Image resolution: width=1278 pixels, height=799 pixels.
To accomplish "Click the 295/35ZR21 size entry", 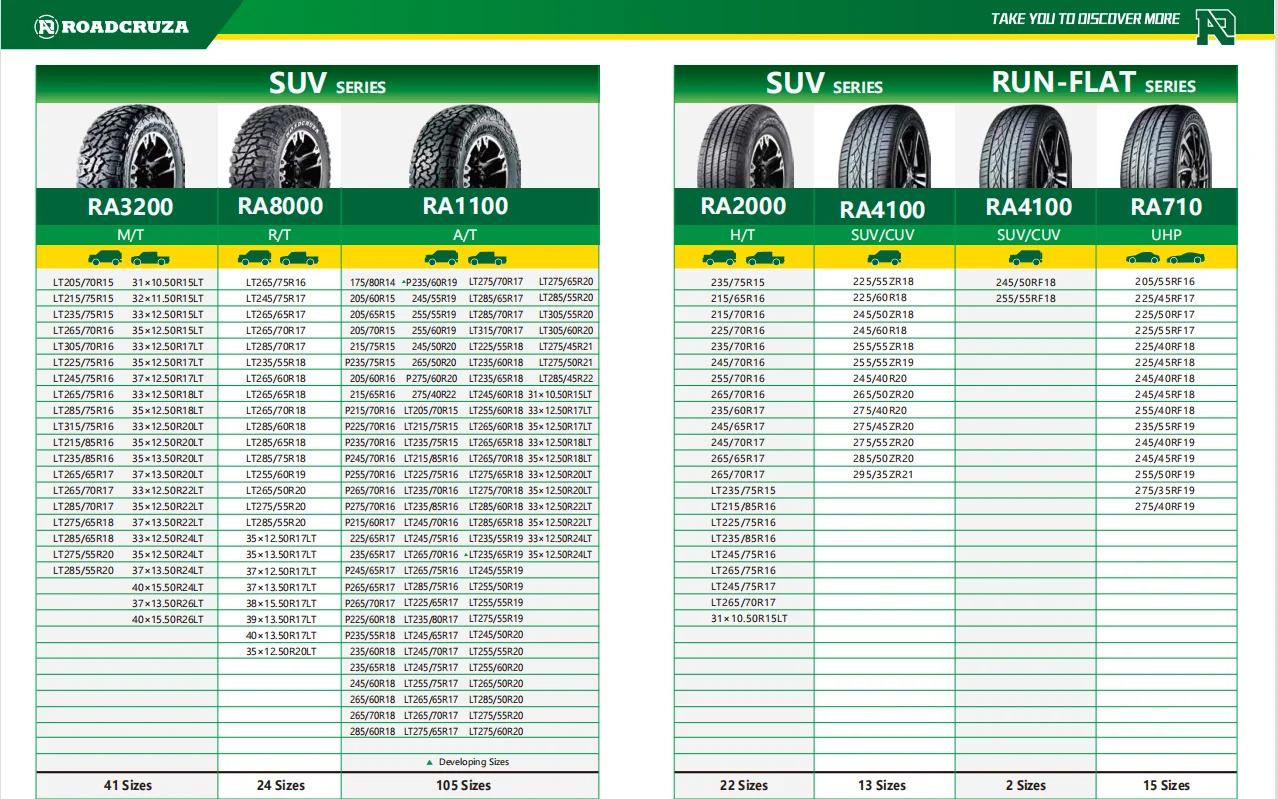I will (883, 474).
